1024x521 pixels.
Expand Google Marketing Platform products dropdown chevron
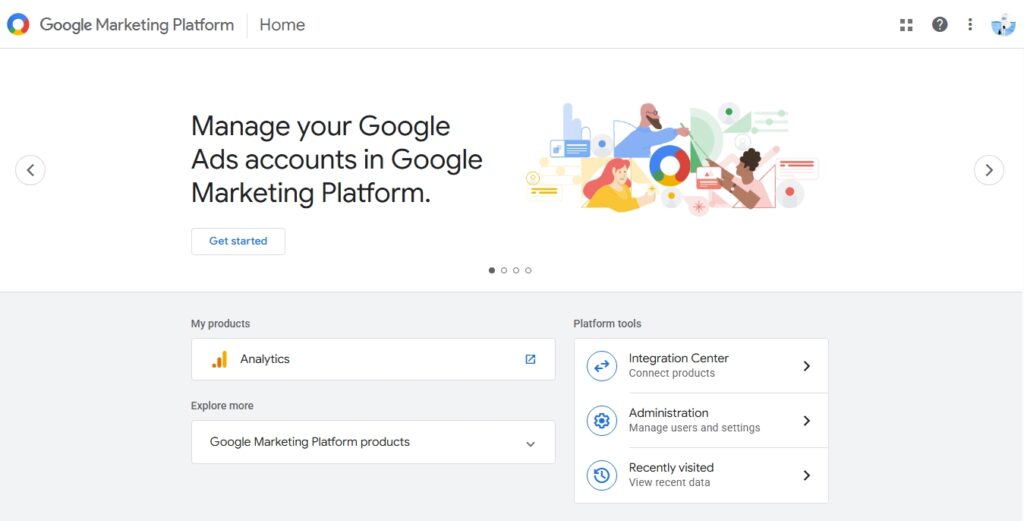pos(530,444)
